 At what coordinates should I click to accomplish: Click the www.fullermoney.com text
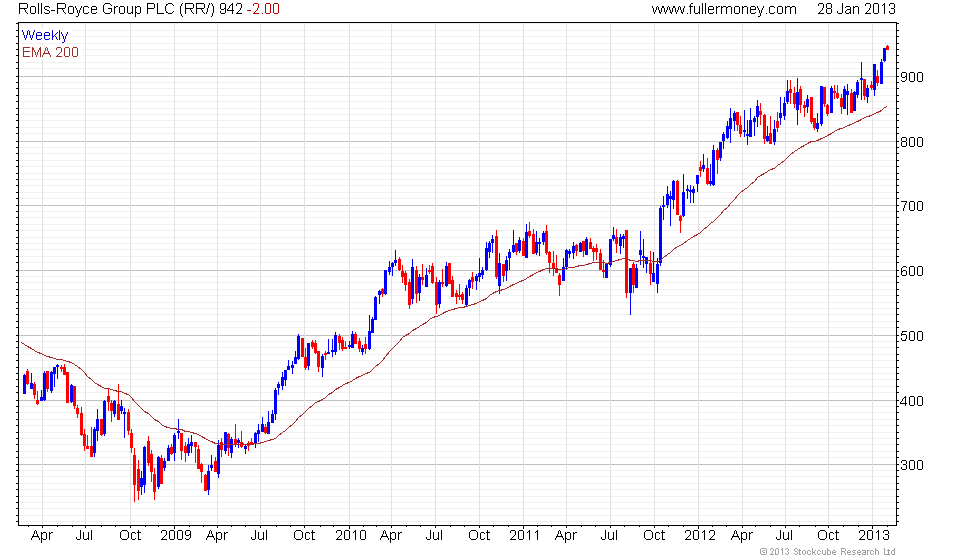pos(724,9)
